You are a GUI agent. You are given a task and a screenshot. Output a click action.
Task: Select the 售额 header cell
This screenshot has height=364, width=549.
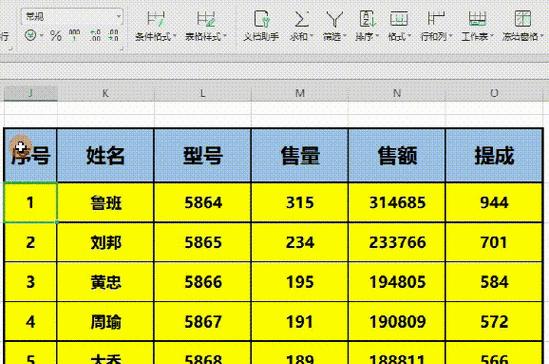pos(397,155)
